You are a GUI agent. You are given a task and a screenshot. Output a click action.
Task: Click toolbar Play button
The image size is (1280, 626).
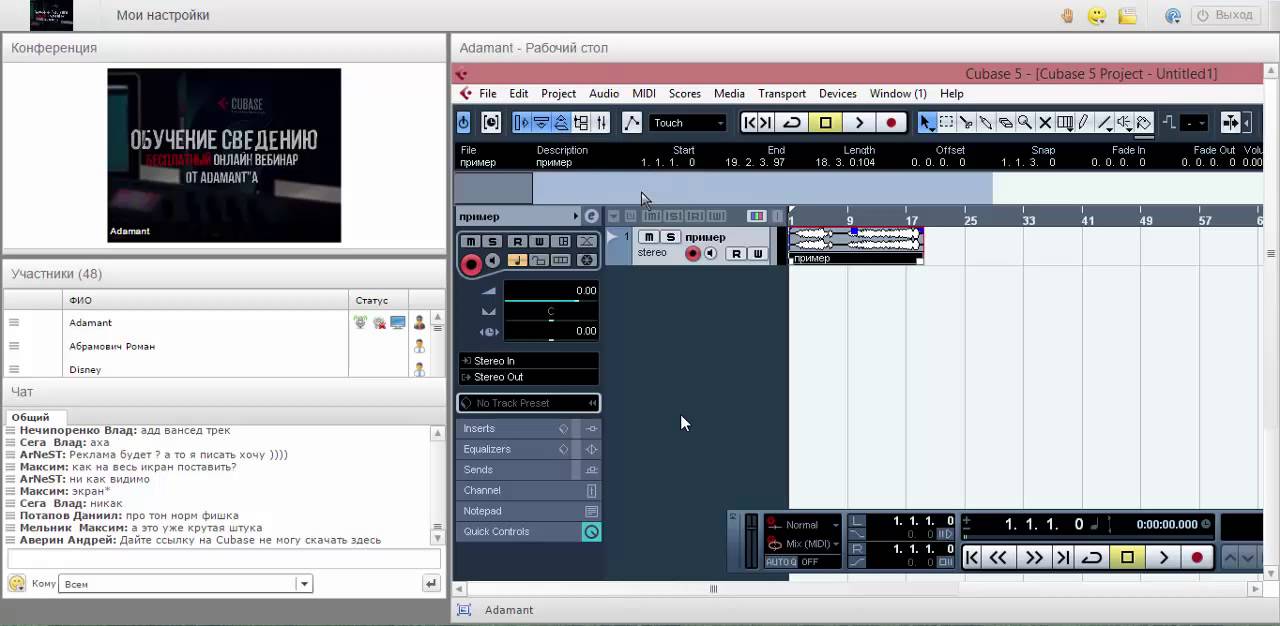point(858,122)
